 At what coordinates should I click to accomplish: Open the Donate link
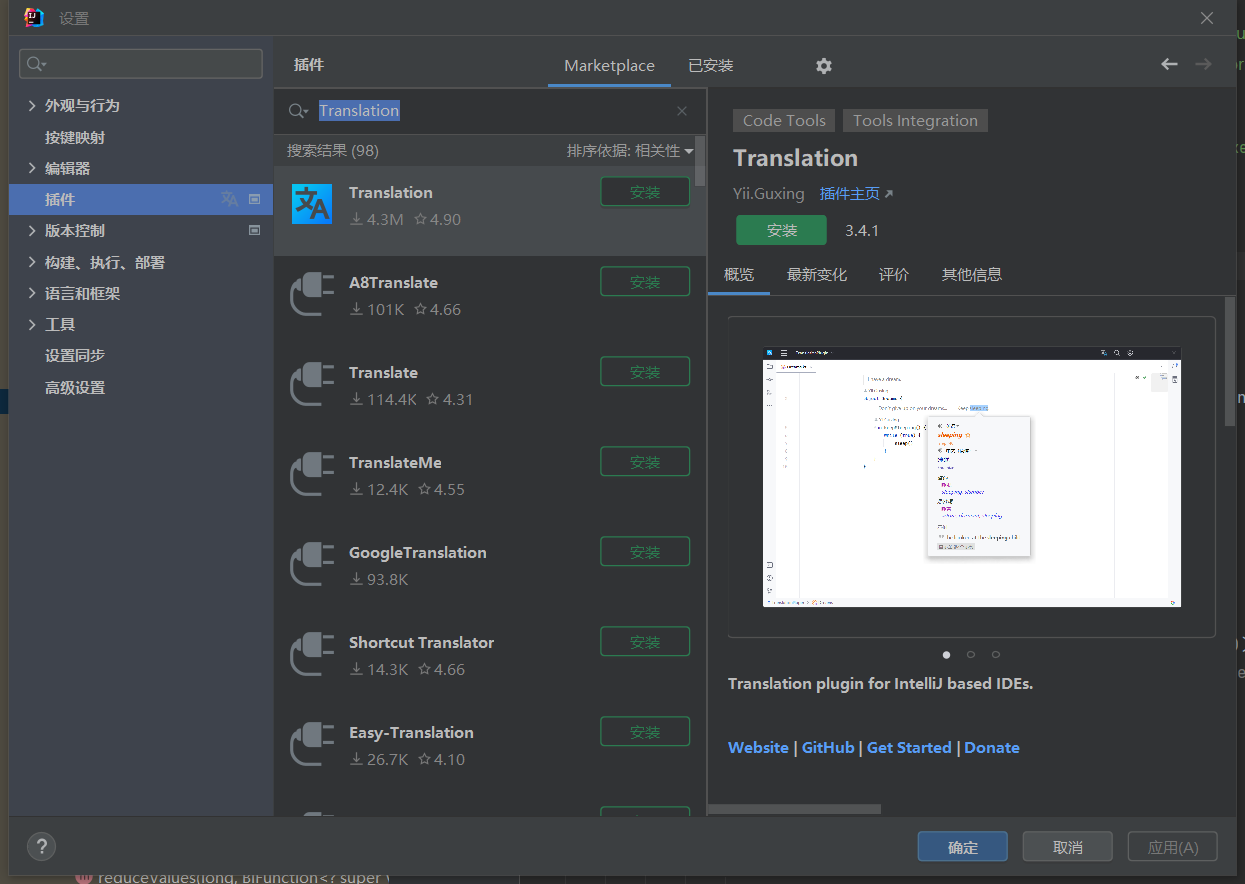[x=992, y=748]
